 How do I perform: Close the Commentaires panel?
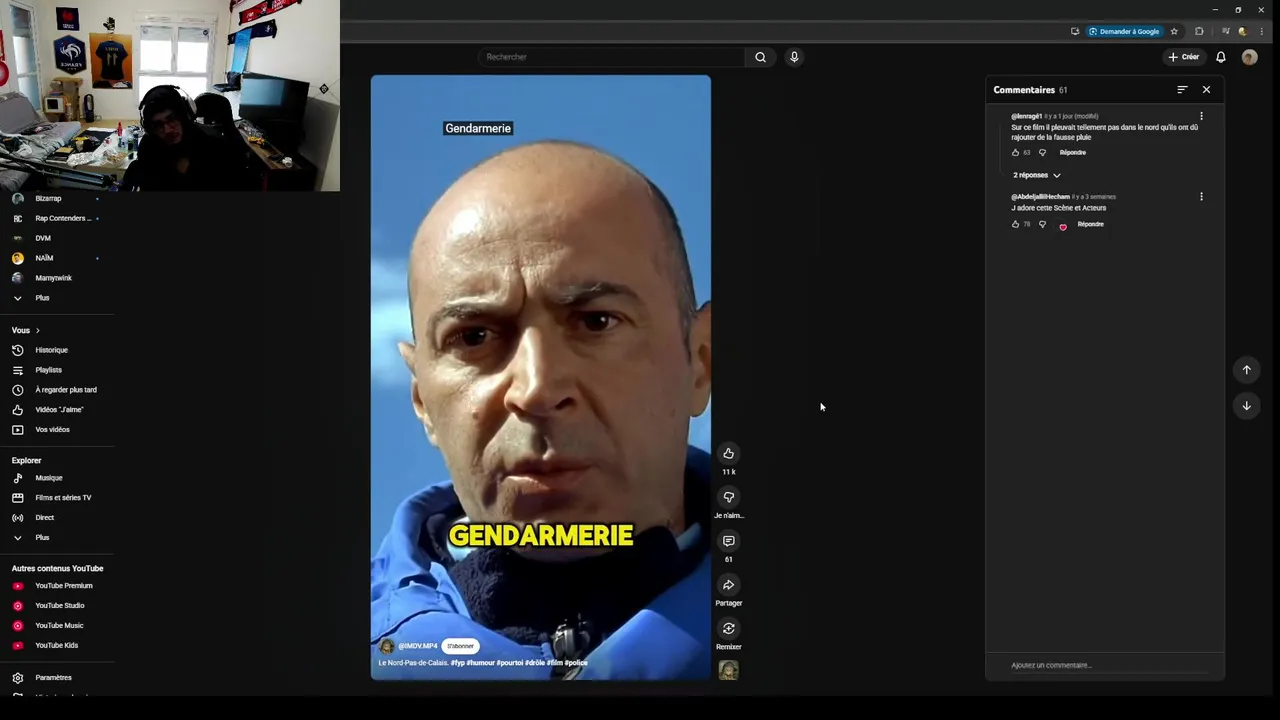pyautogui.click(x=1206, y=90)
